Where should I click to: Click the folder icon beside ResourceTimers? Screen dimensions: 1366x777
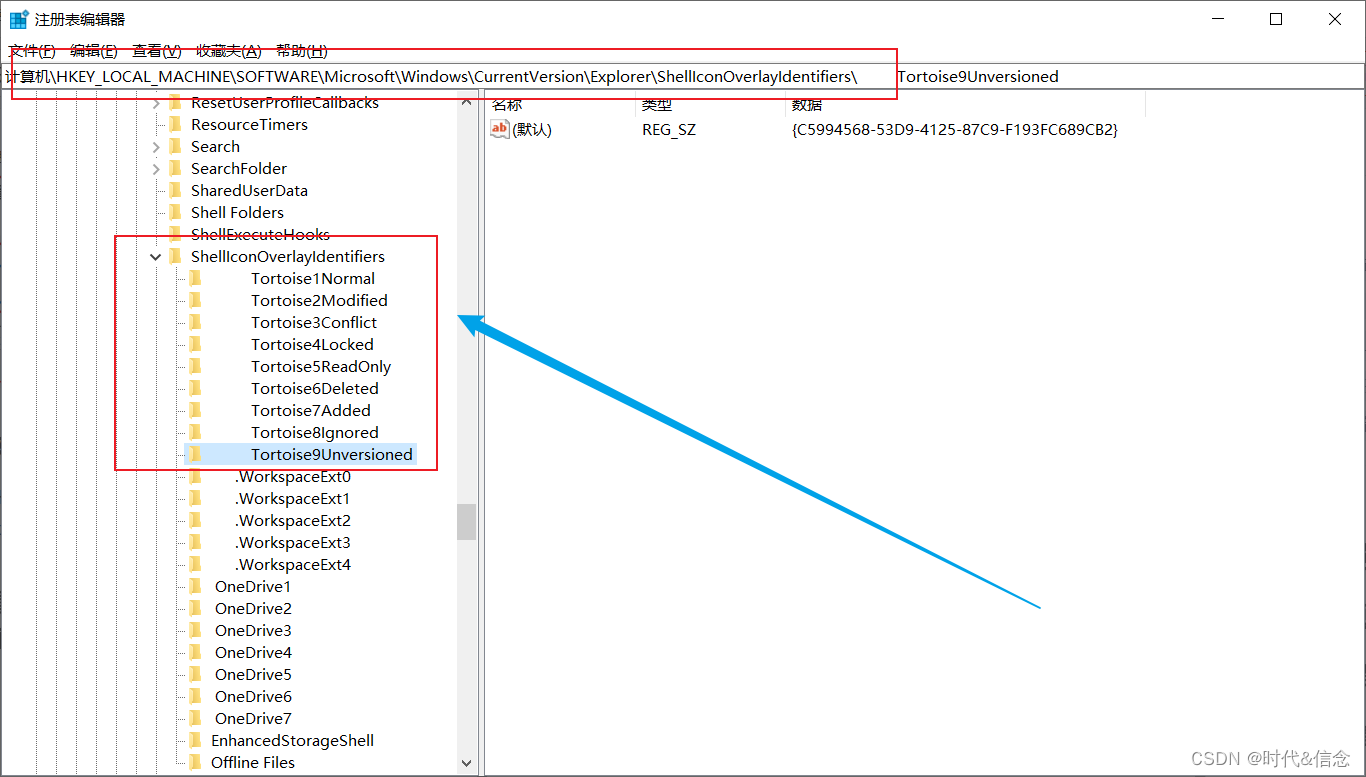(x=175, y=124)
